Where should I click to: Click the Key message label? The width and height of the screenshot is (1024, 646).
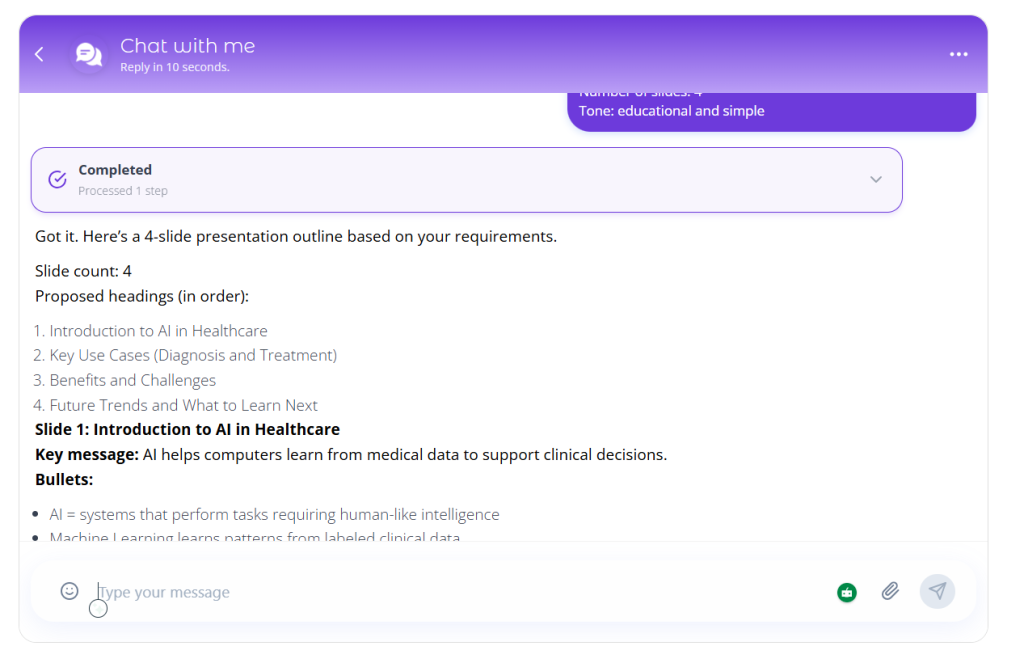[87, 455]
